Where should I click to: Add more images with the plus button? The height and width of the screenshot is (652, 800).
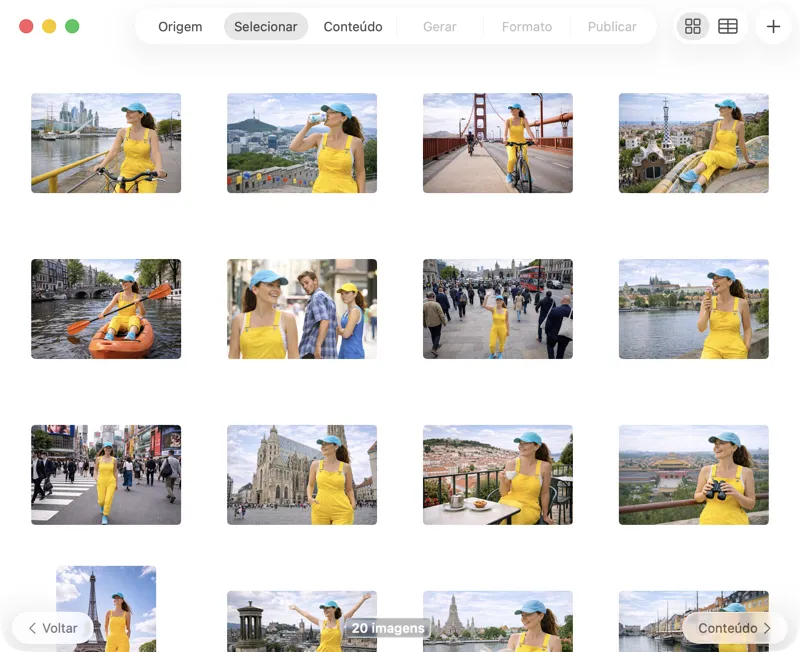tap(773, 26)
